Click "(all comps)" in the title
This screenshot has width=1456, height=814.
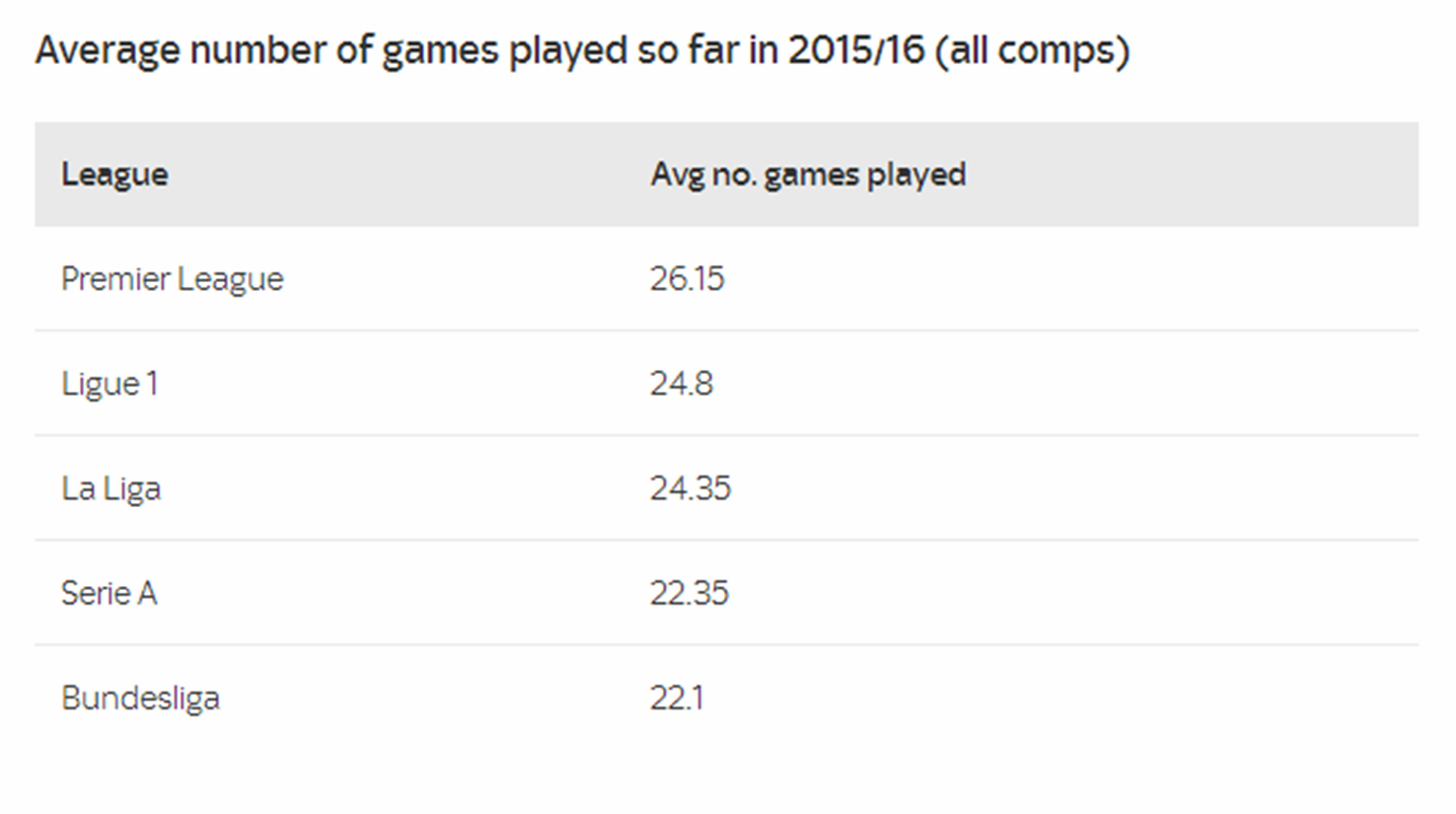pos(1032,50)
